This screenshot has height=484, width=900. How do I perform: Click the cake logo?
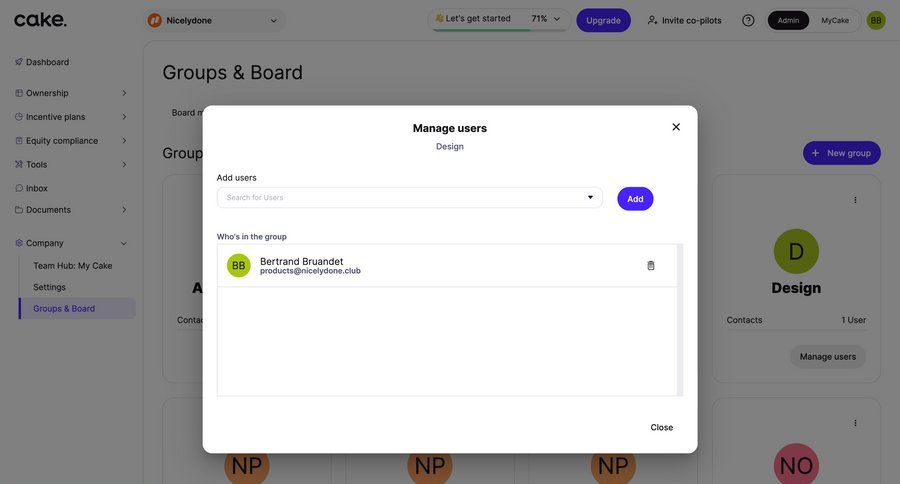(40, 20)
